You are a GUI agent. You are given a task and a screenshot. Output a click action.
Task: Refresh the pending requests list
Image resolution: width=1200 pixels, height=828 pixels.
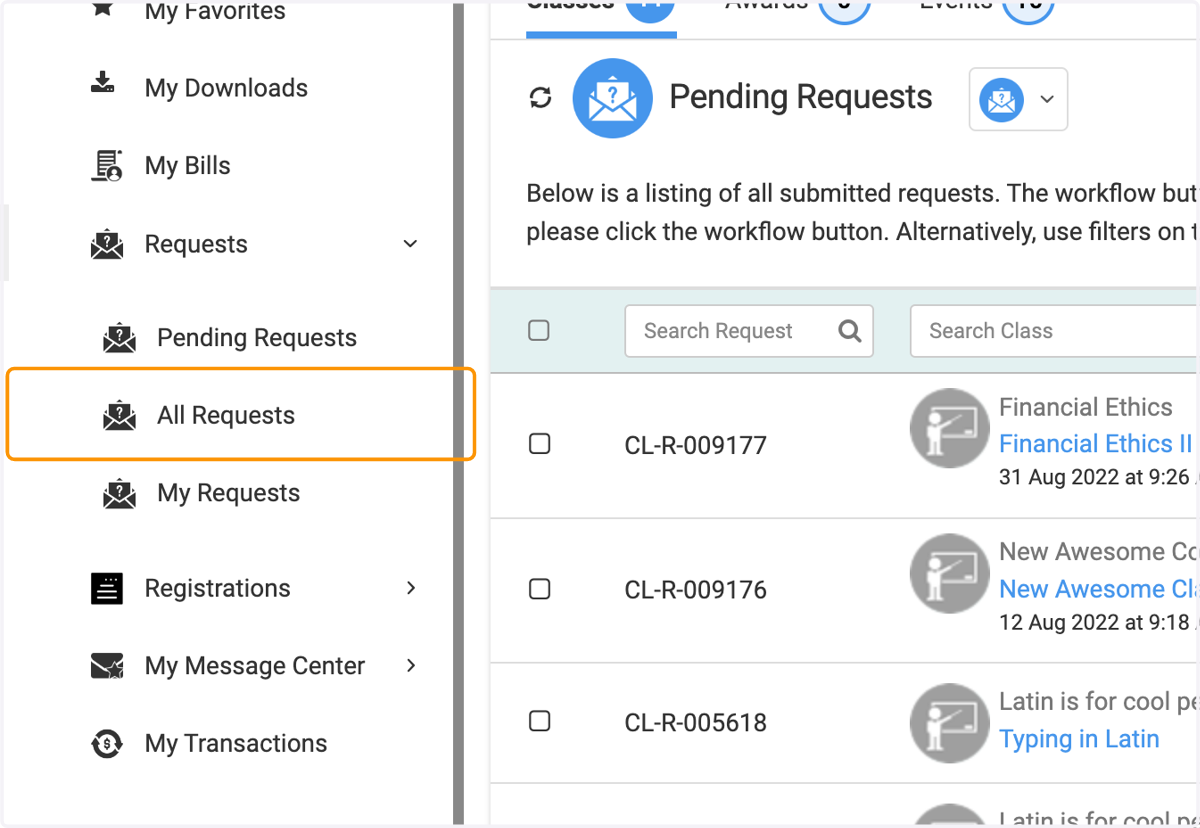(541, 97)
